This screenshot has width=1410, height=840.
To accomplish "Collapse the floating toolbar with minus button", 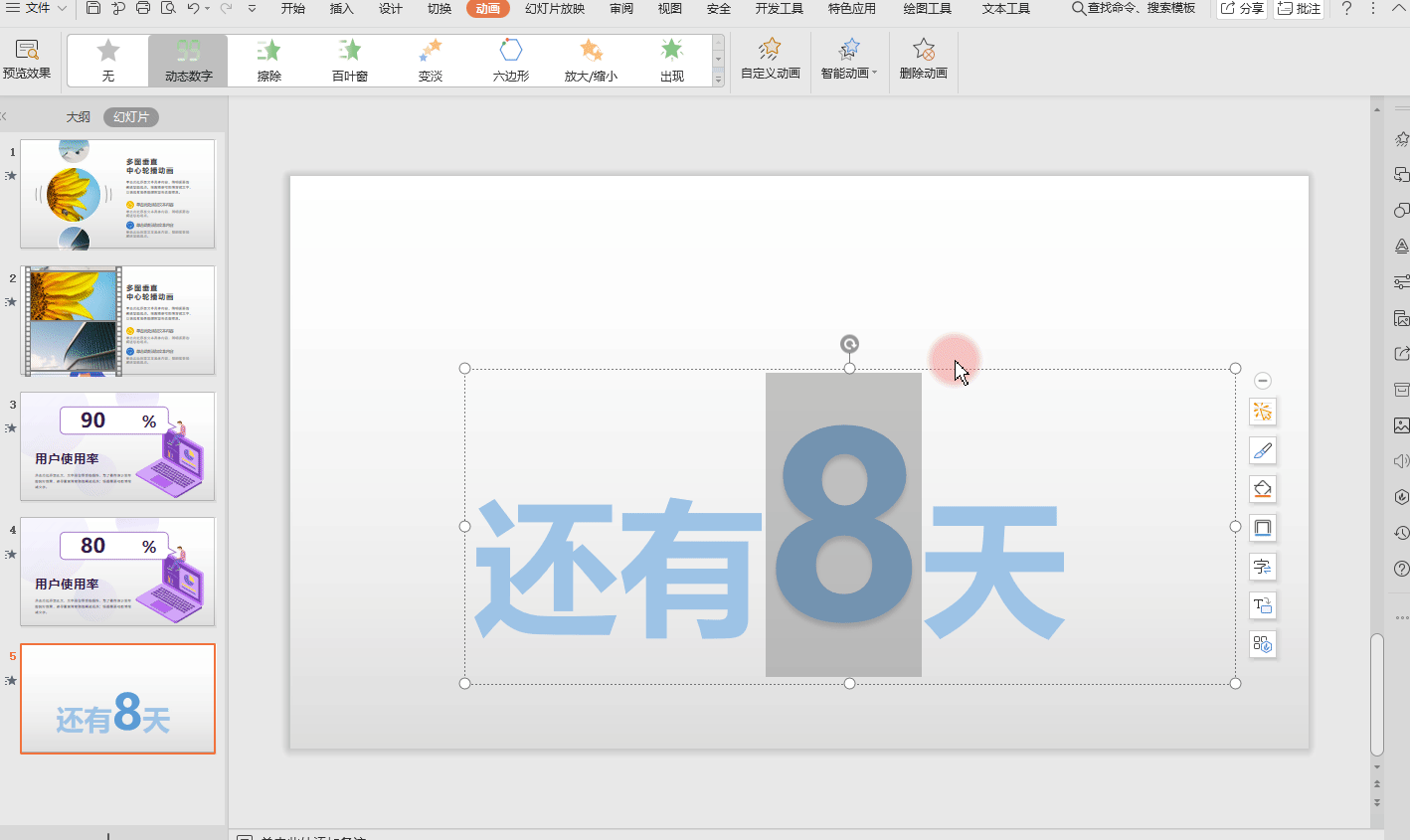I will pyautogui.click(x=1263, y=381).
